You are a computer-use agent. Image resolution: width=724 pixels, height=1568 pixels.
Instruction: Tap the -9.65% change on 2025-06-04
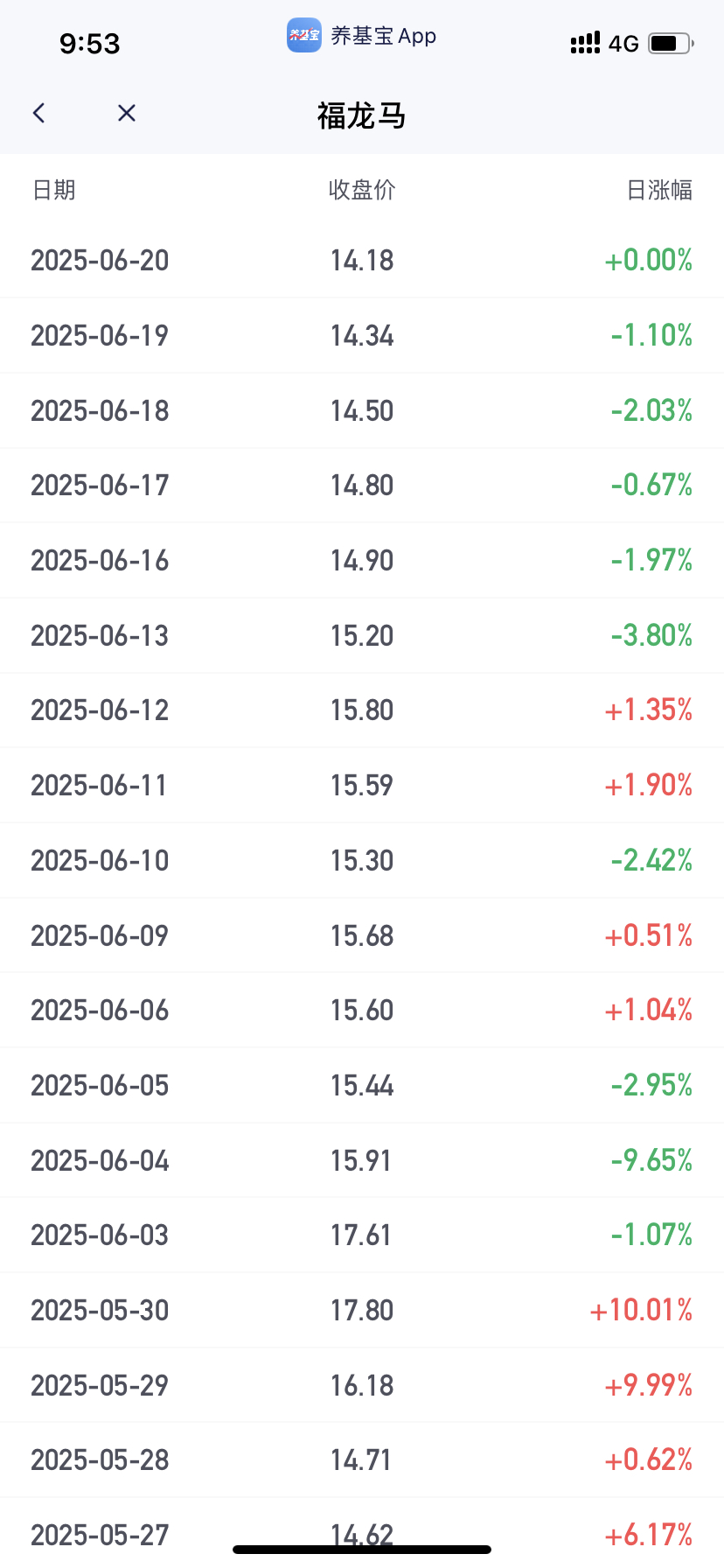point(651,1160)
